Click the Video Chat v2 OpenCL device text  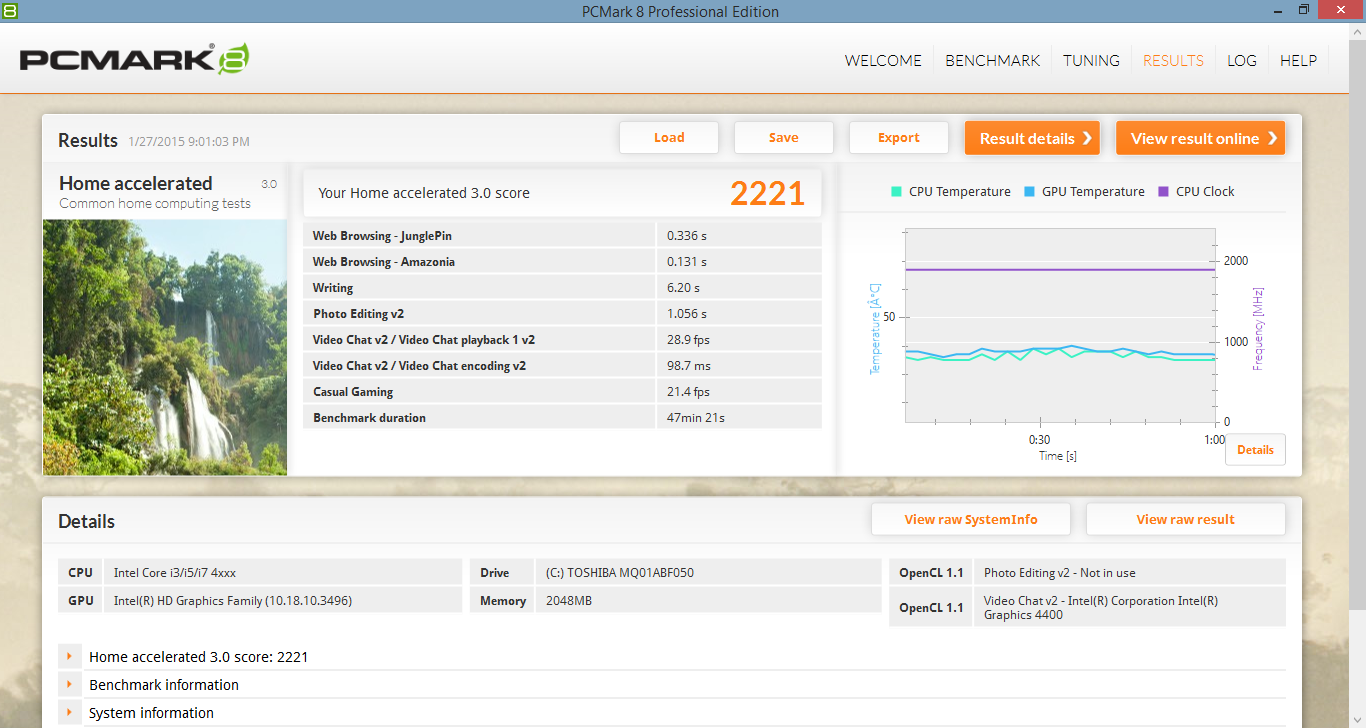(1101, 608)
